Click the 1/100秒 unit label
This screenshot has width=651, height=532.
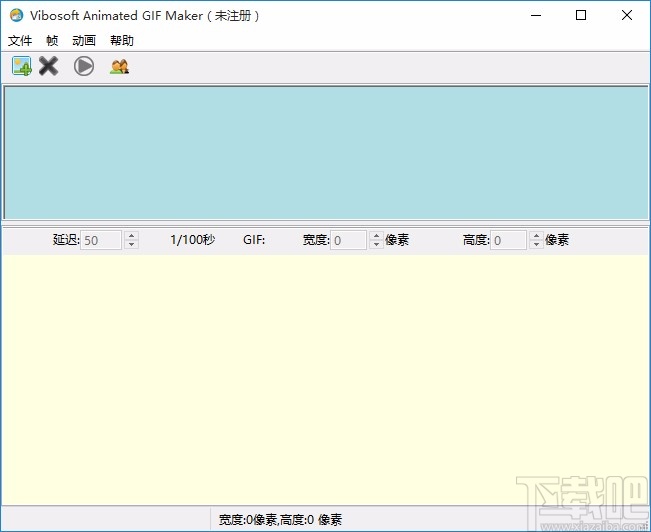(193, 240)
